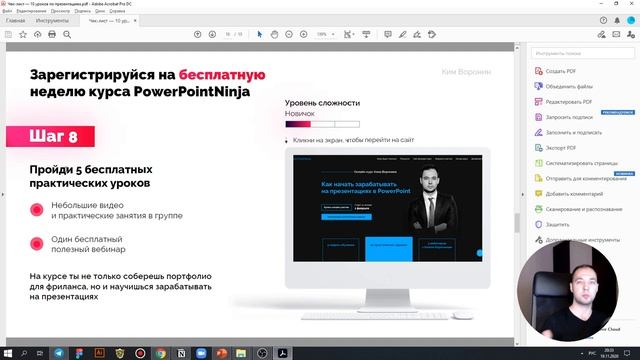
Task: Open the Windows notification center icon
Action: coord(627,353)
